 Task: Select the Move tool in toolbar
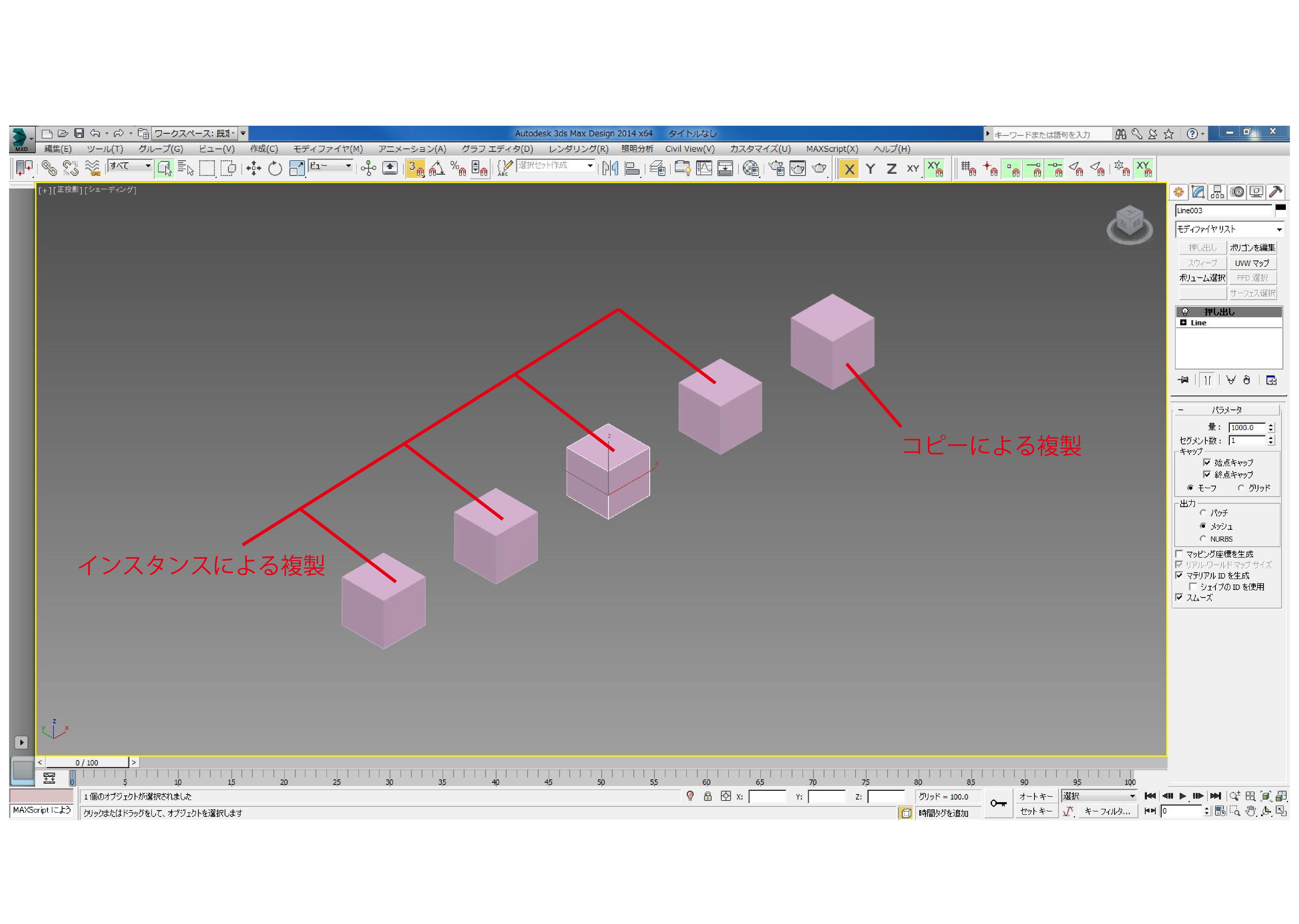(253, 168)
